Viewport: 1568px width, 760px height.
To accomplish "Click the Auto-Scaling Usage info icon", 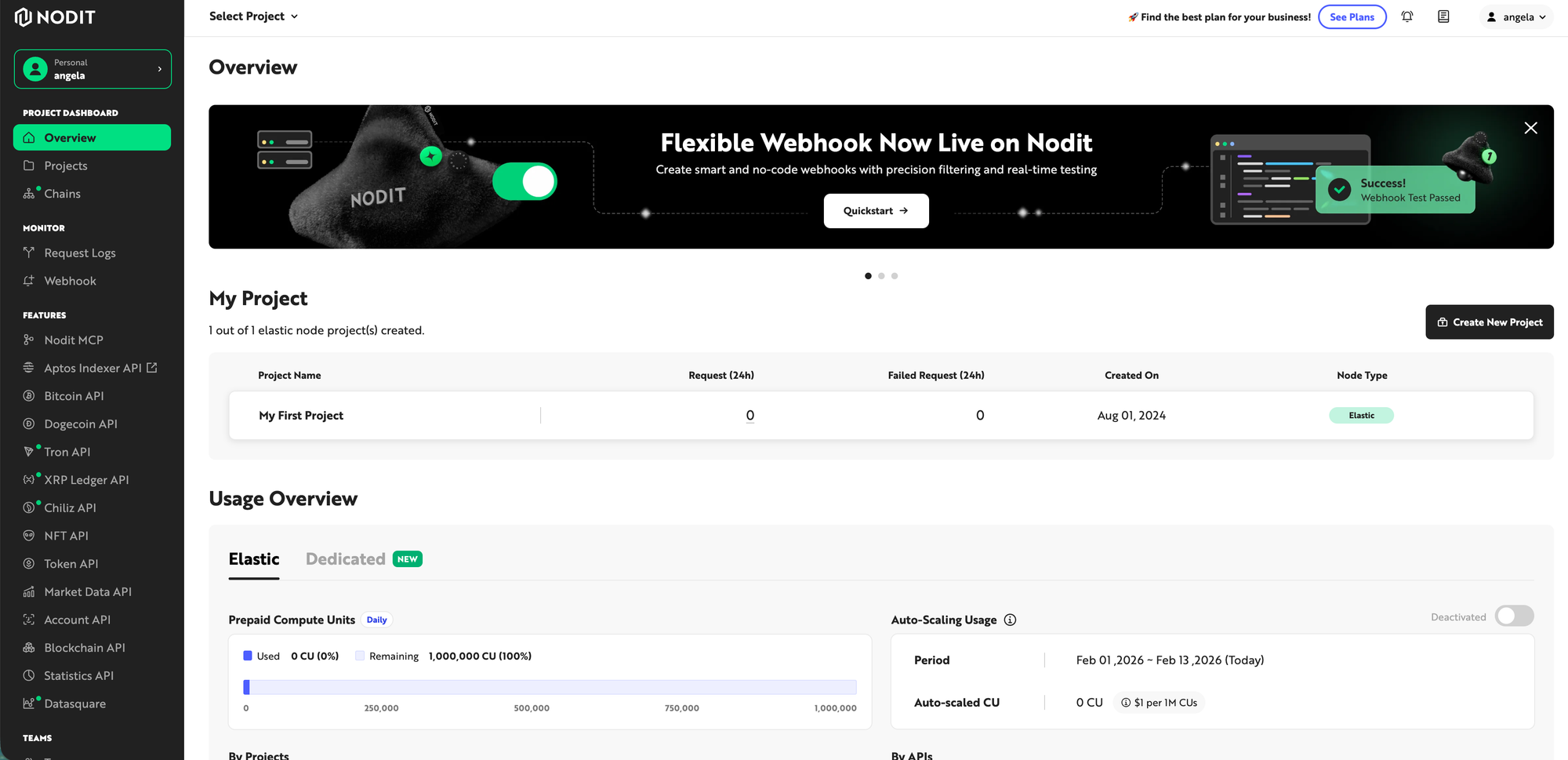I will point(1010,620).
